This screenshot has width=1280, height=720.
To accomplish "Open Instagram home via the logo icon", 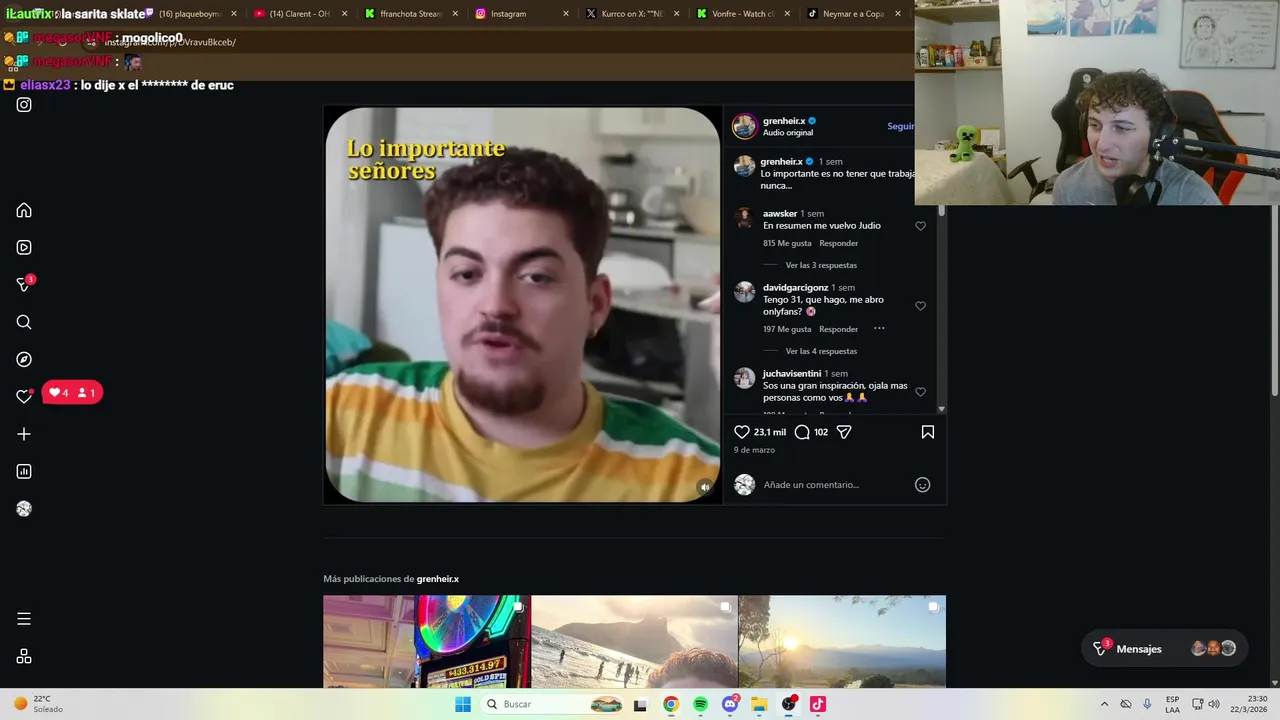I will click(24, 104).
